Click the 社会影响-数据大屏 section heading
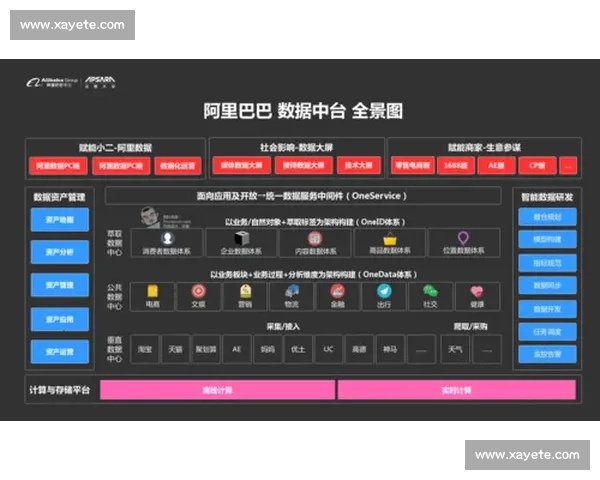 (296, 147)
